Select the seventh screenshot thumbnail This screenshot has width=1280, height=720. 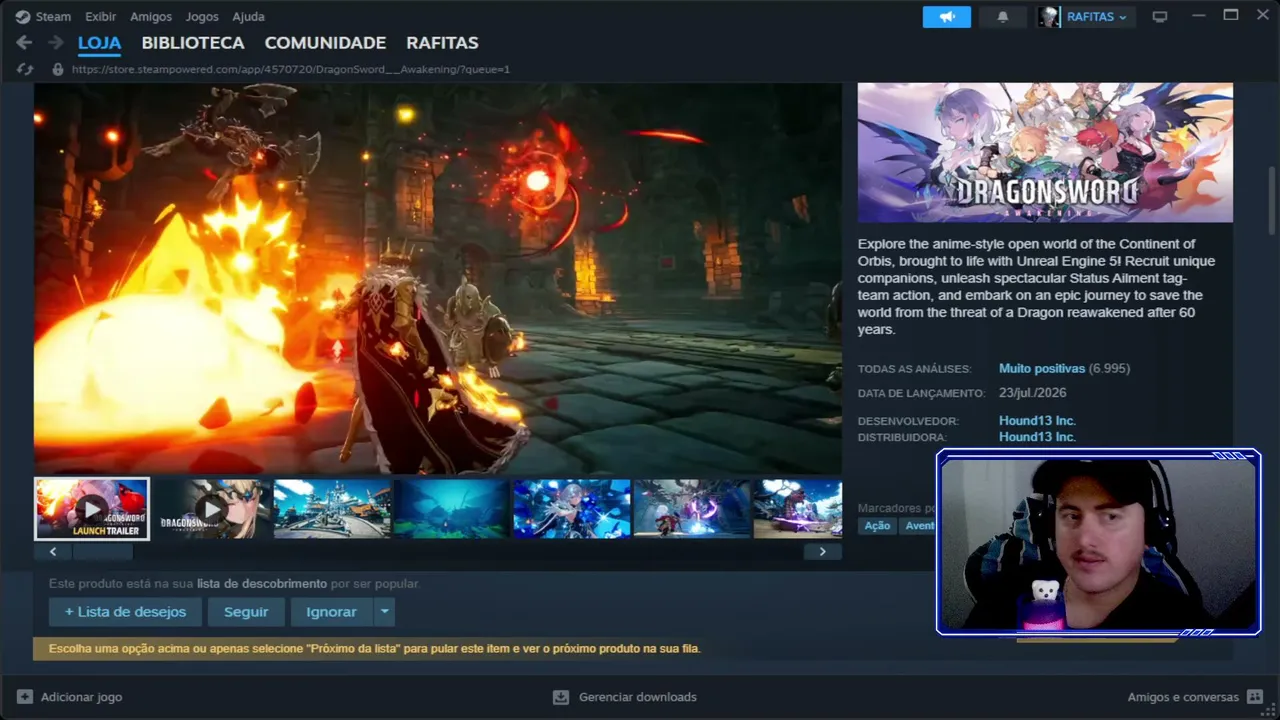pyautogui.click(x=798, y=509)
